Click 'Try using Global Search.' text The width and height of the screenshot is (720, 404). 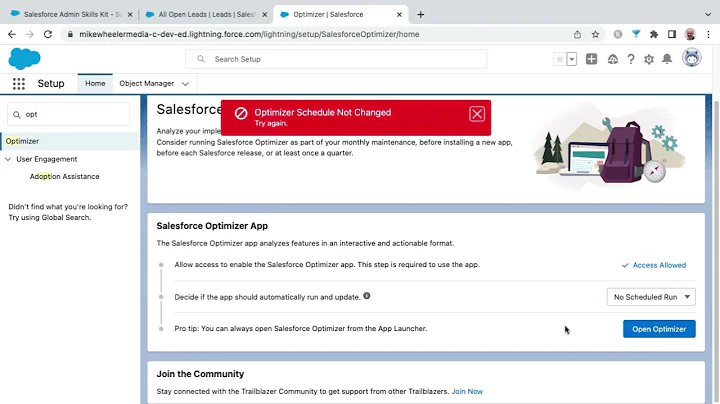point(50,218)
